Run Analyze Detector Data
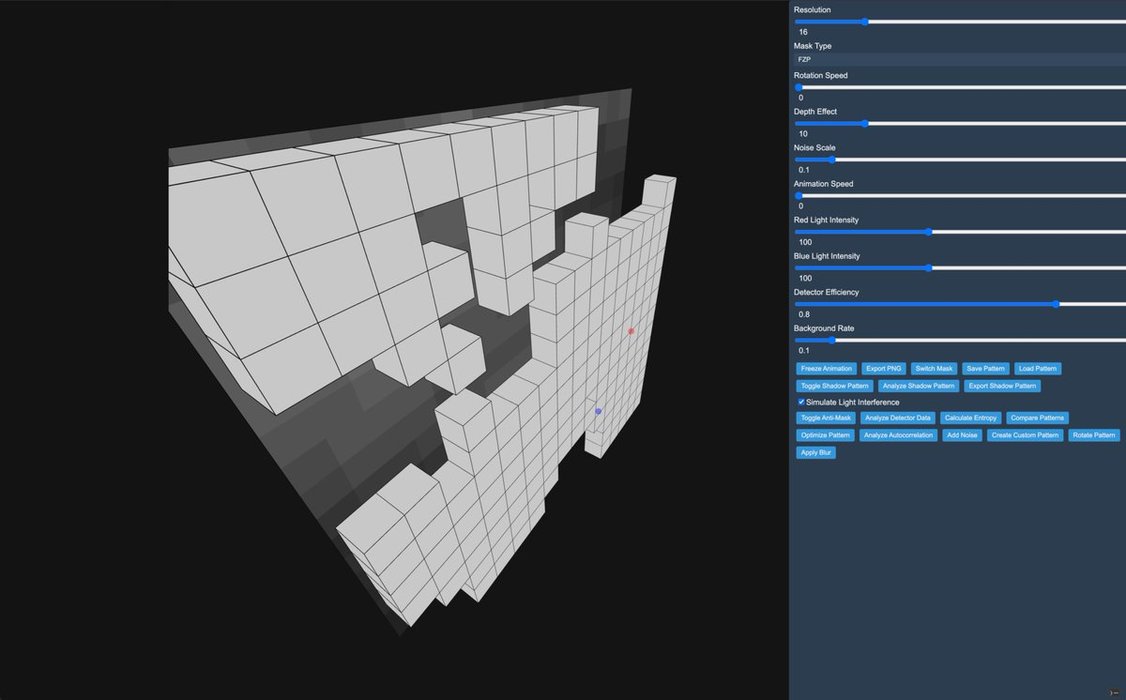1126x700 pixels. point(897,418)
